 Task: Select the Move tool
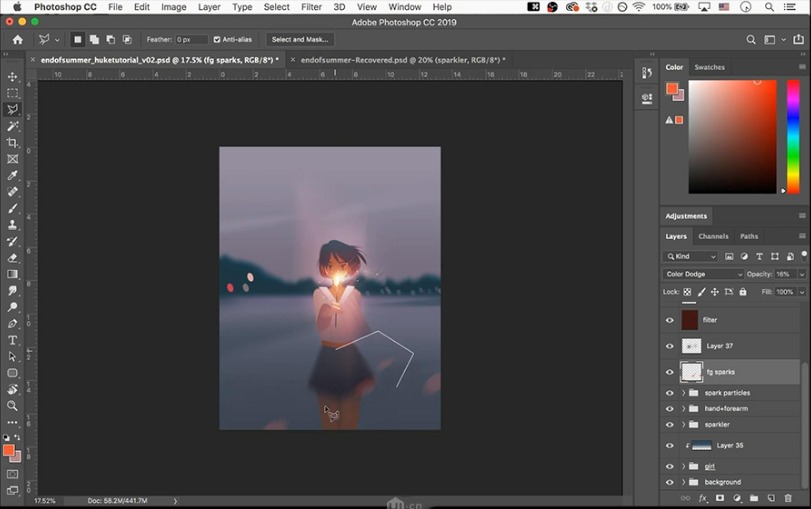12,77
